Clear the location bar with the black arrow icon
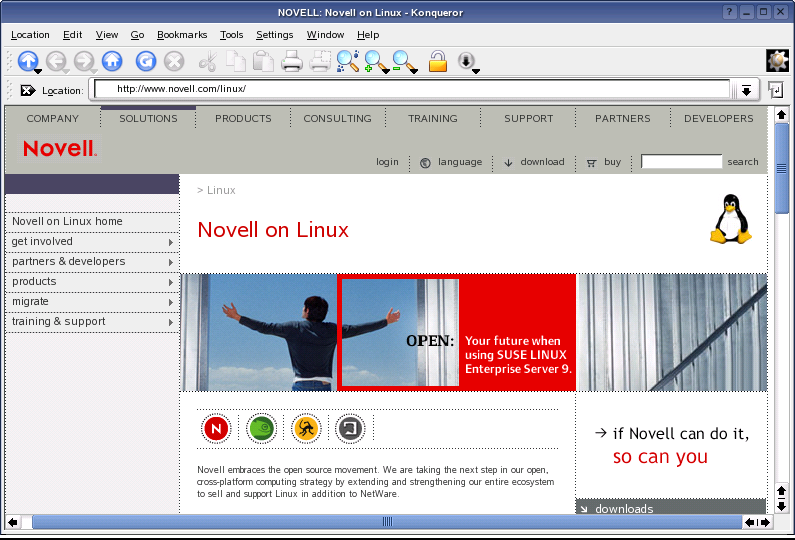 [x=28, y=90]
